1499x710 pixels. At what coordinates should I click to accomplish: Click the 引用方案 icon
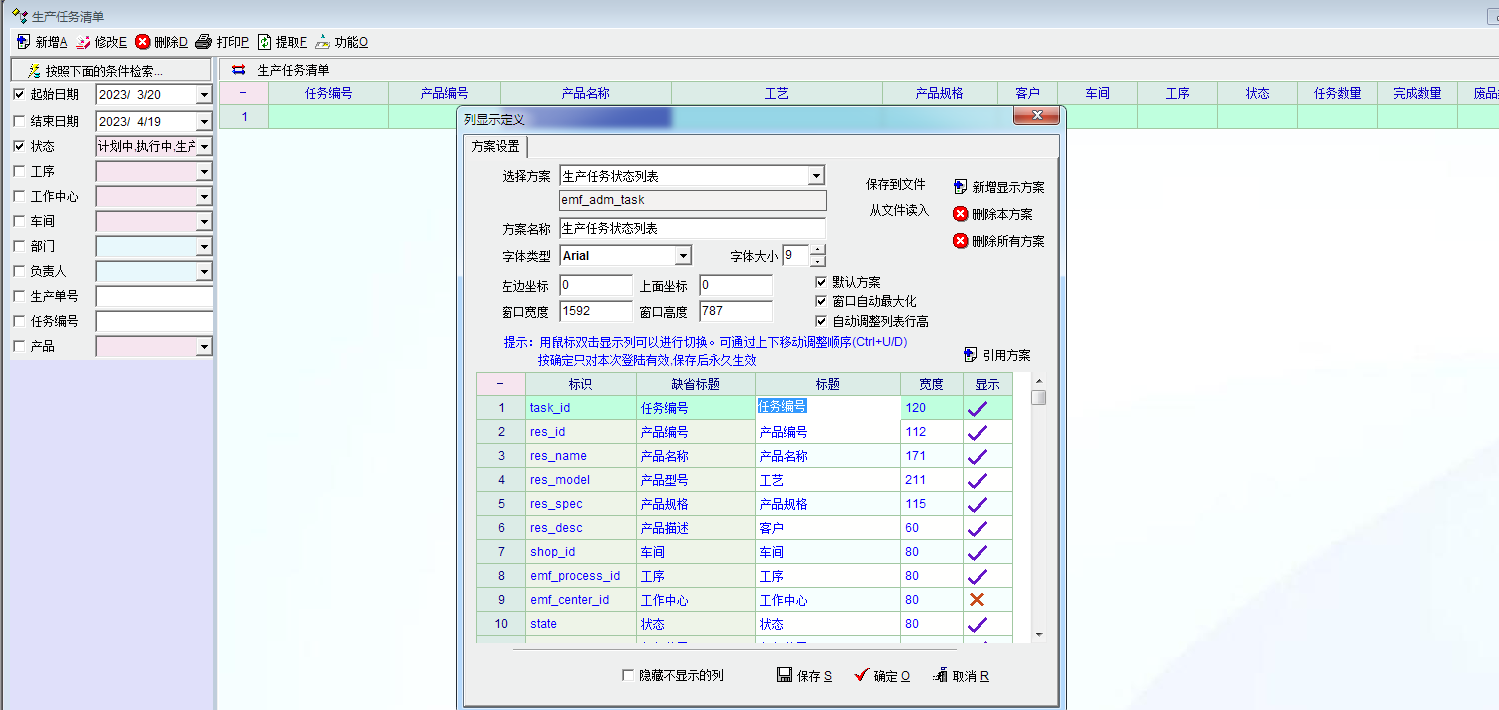[970, 355]
